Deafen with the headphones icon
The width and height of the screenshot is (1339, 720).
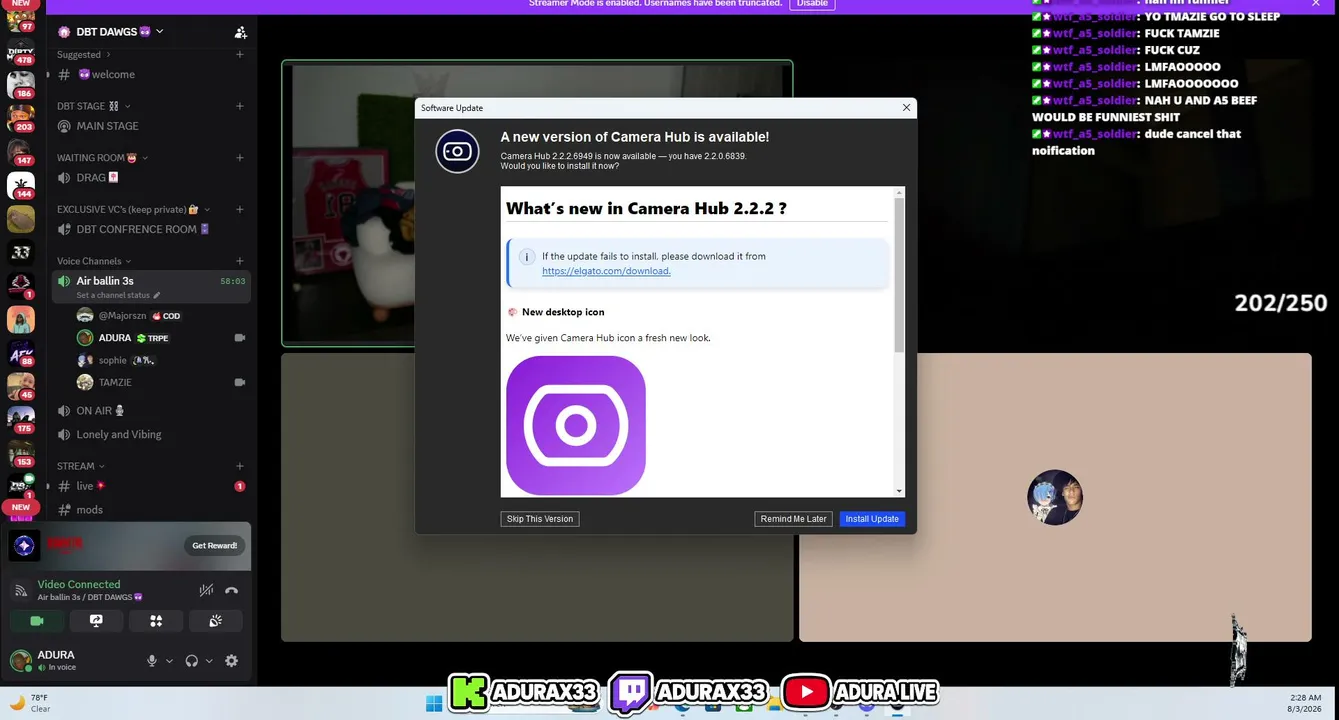tap(192, 661)
